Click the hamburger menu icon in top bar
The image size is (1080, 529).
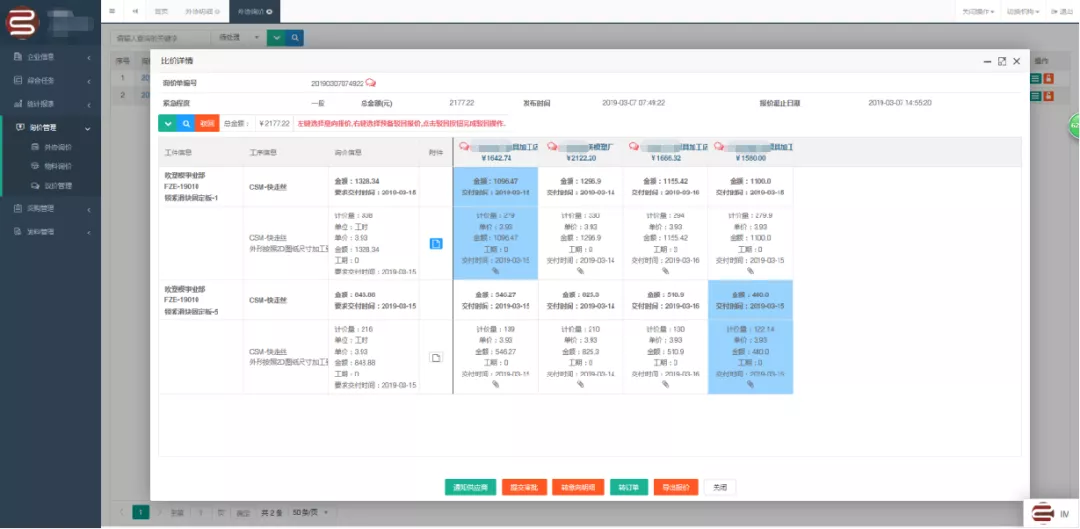[112, 11]
